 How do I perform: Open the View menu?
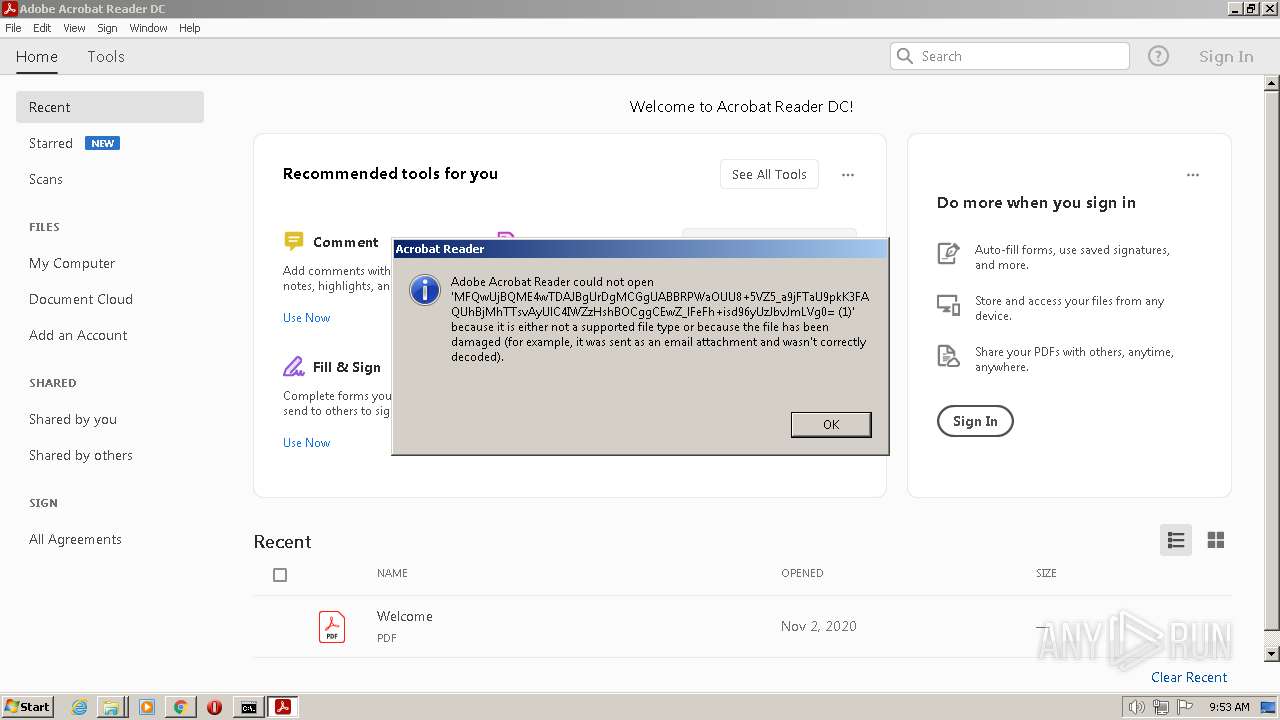[74, 28]
